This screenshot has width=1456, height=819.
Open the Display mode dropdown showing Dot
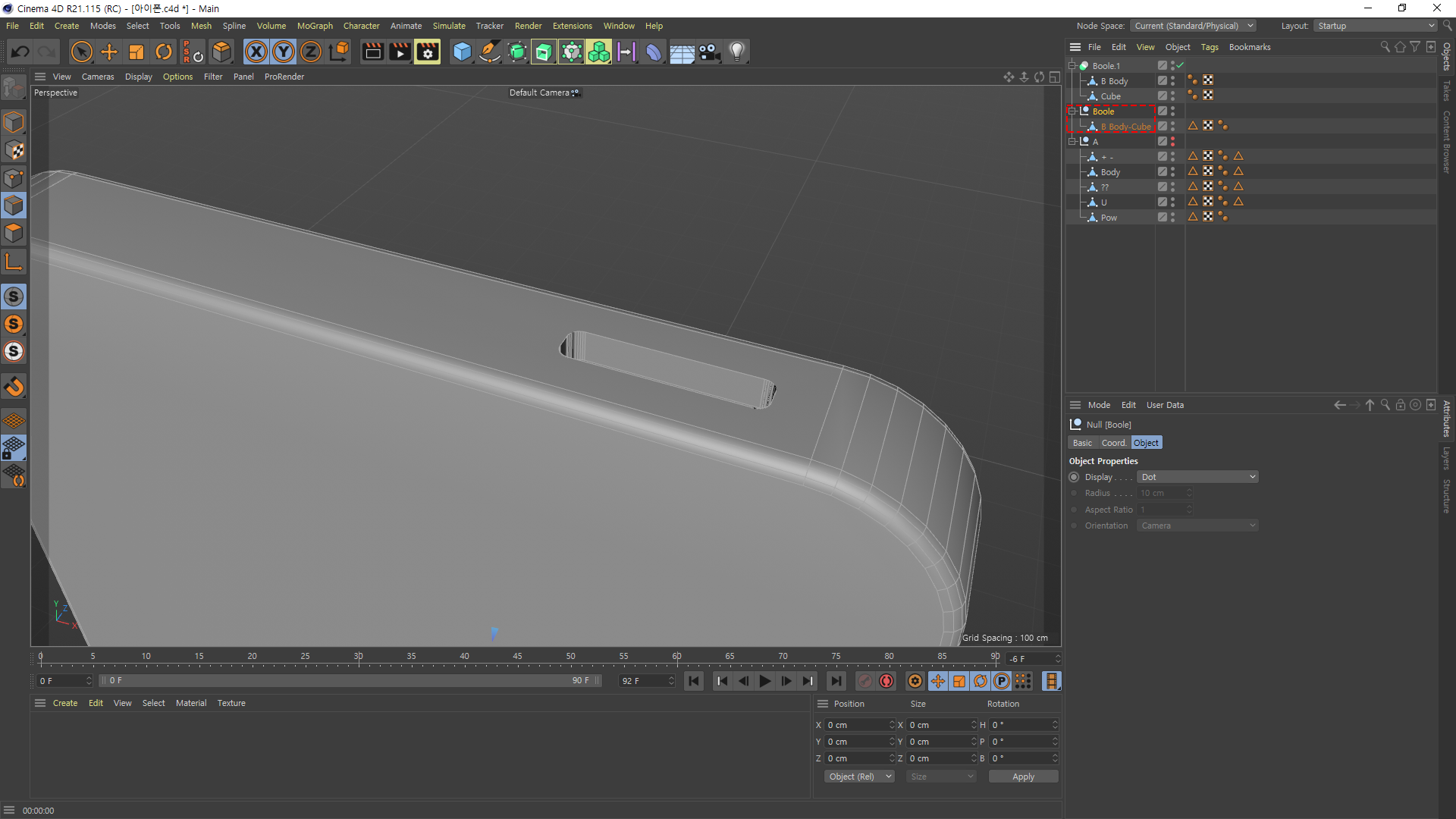pyautogui.click(x=1197, y=477)
